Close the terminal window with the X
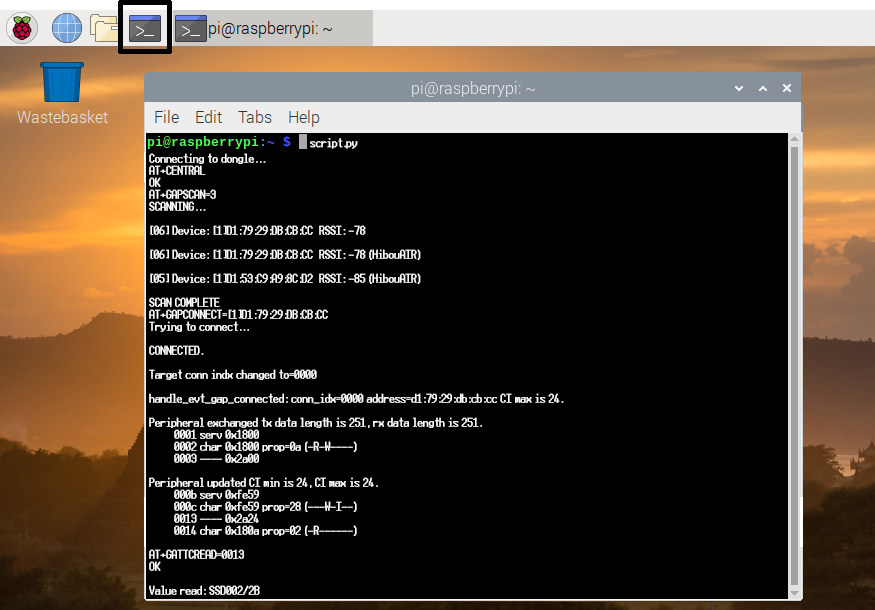This screenshot has height=610, width=875. point(787,88)
